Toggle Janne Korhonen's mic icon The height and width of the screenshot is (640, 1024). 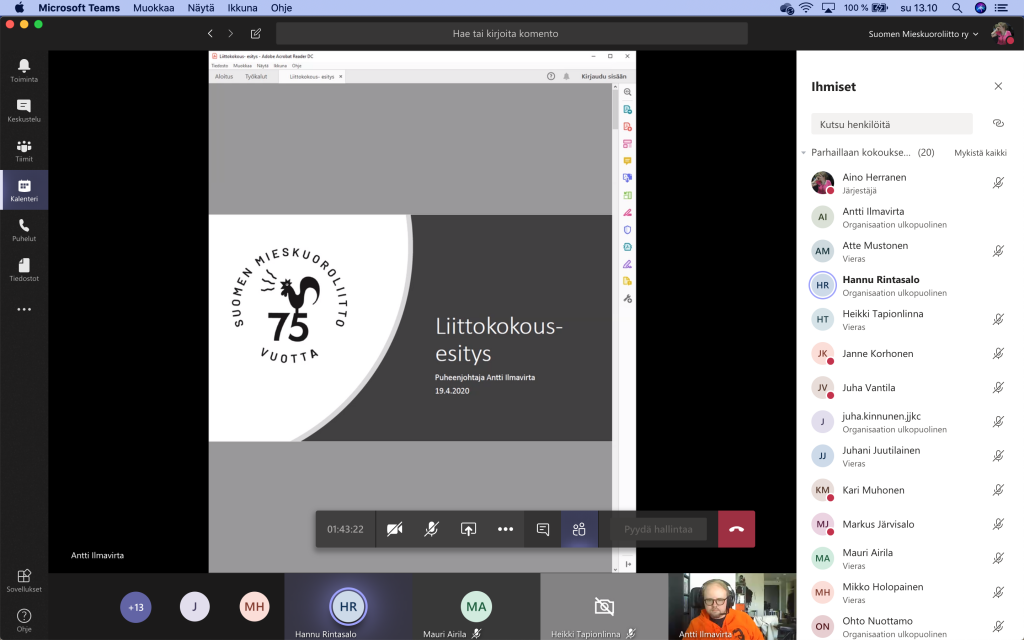pyautogui.click(x=998, y=353)
